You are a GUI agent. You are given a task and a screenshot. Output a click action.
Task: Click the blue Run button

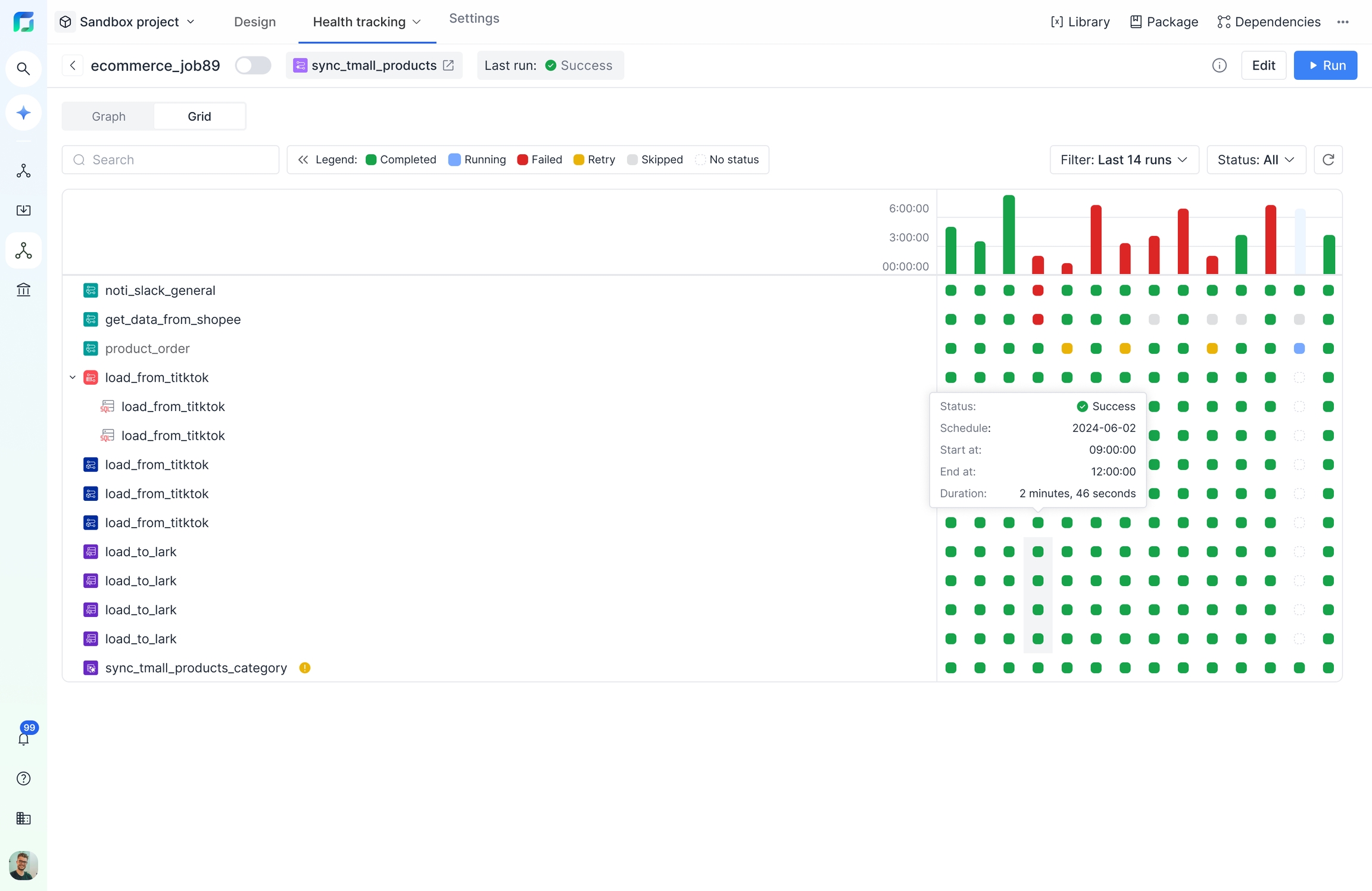pyautogui.click(x=1325, y=66)
